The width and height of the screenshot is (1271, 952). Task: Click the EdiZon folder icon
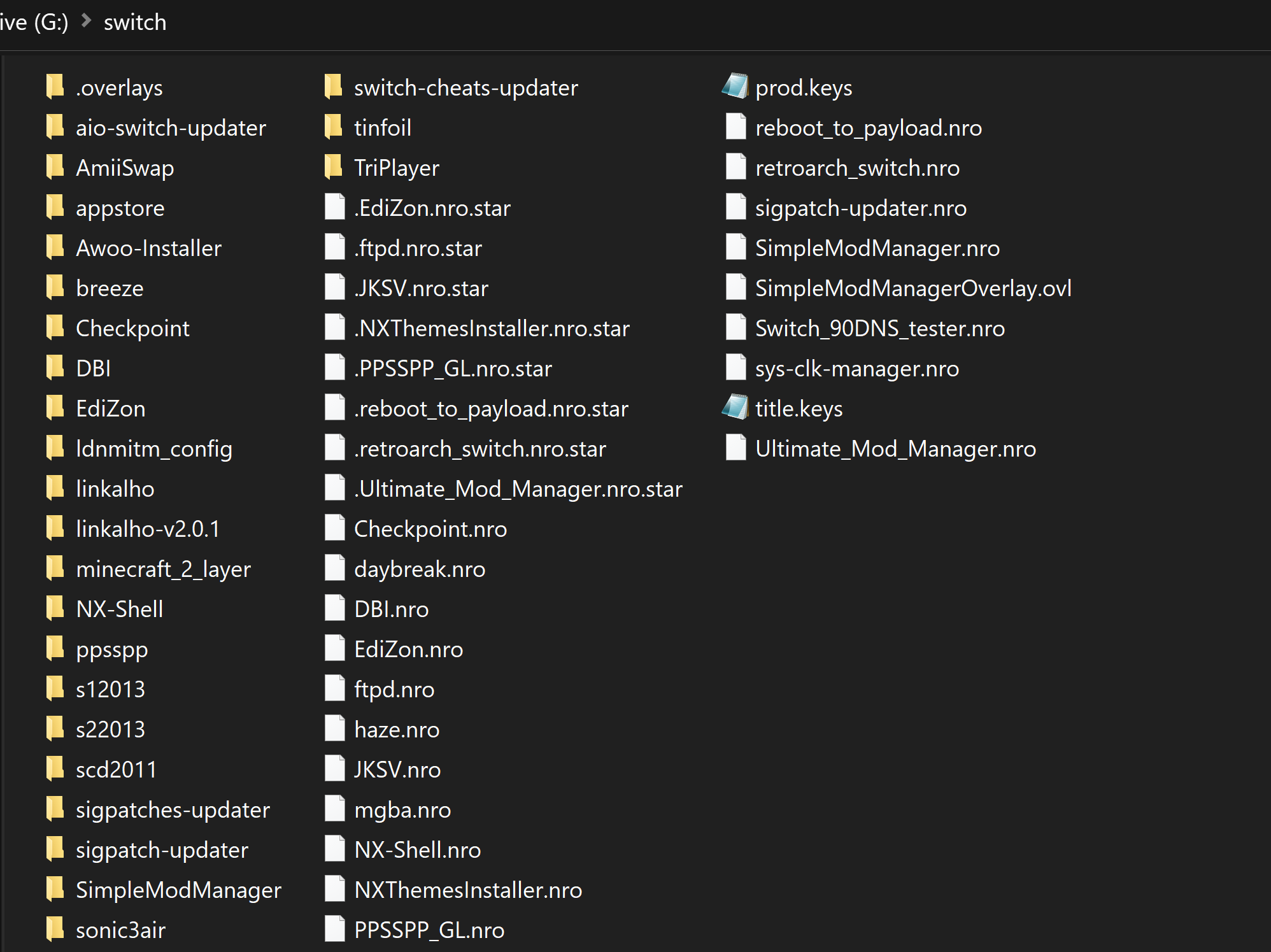coord(55,408)
